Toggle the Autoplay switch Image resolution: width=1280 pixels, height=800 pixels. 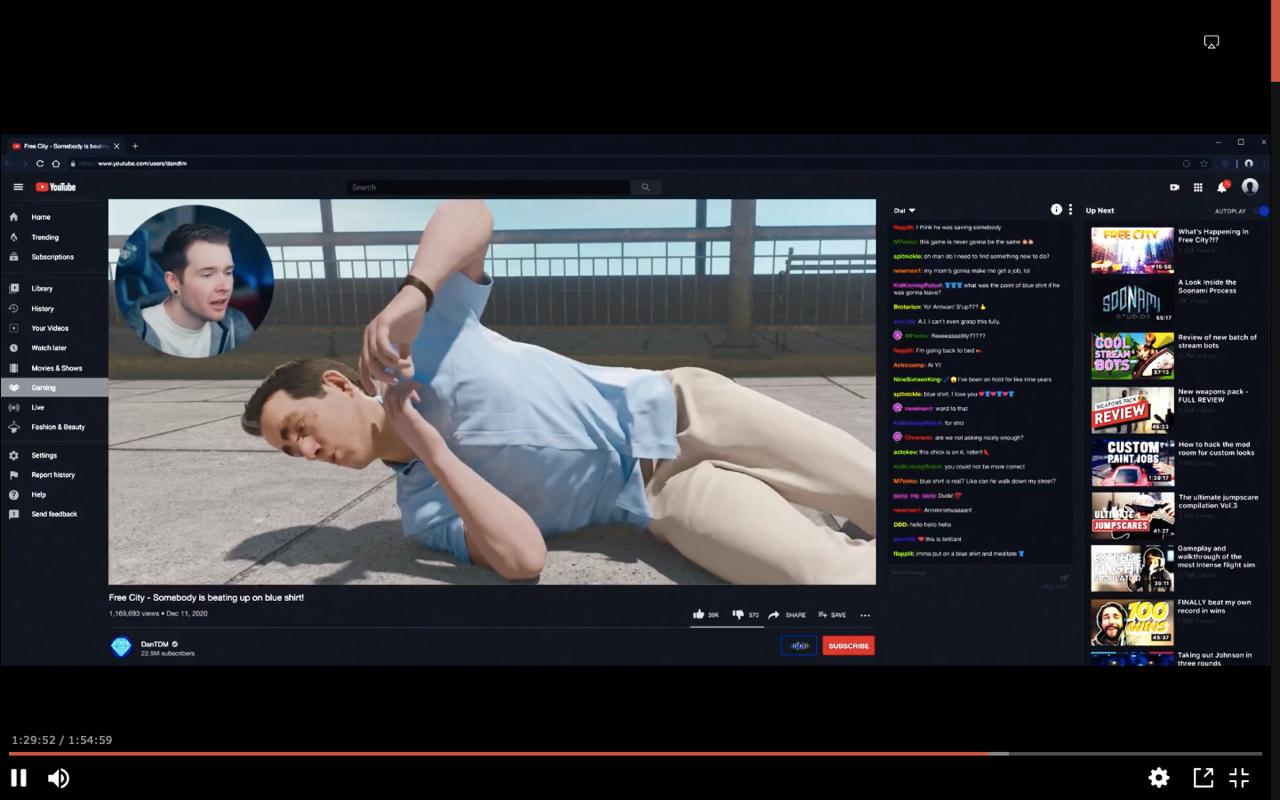1262,211
